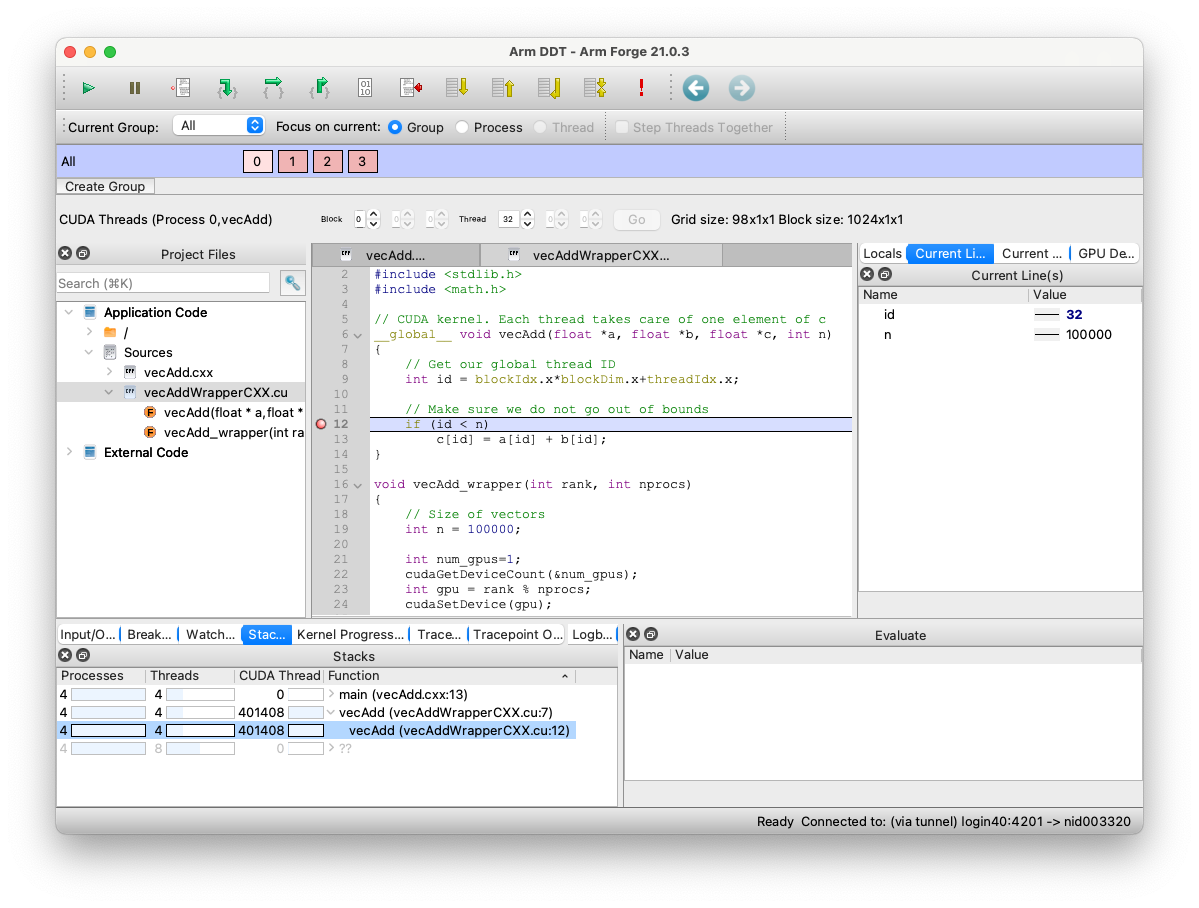Click the Go button for CUDA threads

tap(636, 219)
